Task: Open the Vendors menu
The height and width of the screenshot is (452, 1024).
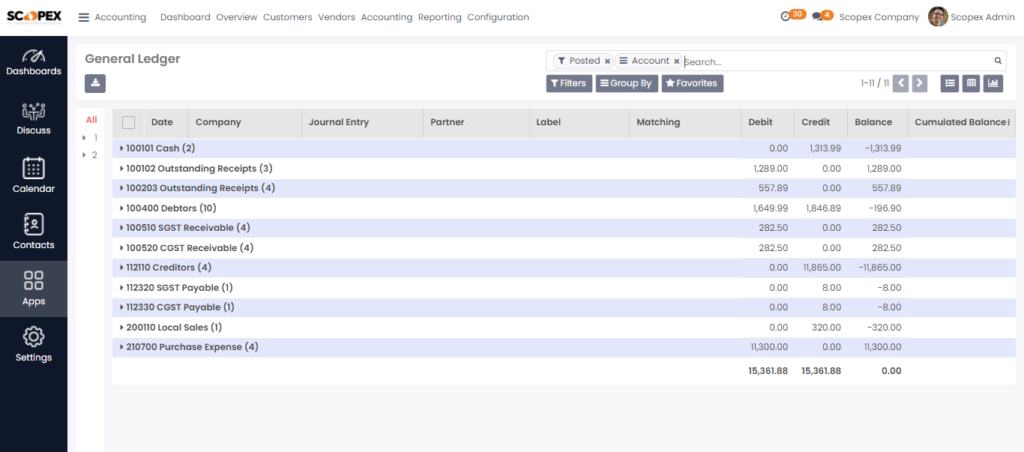Action: 336,18
